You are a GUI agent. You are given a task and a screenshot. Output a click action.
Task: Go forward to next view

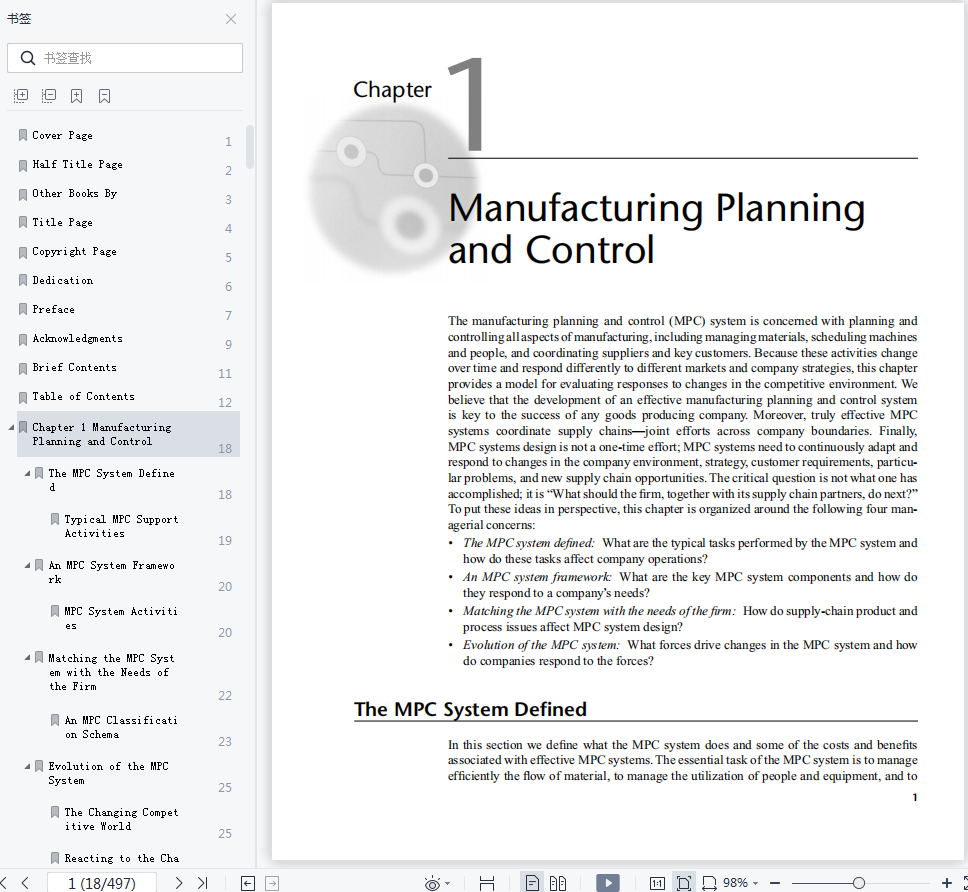click(272, 883)
